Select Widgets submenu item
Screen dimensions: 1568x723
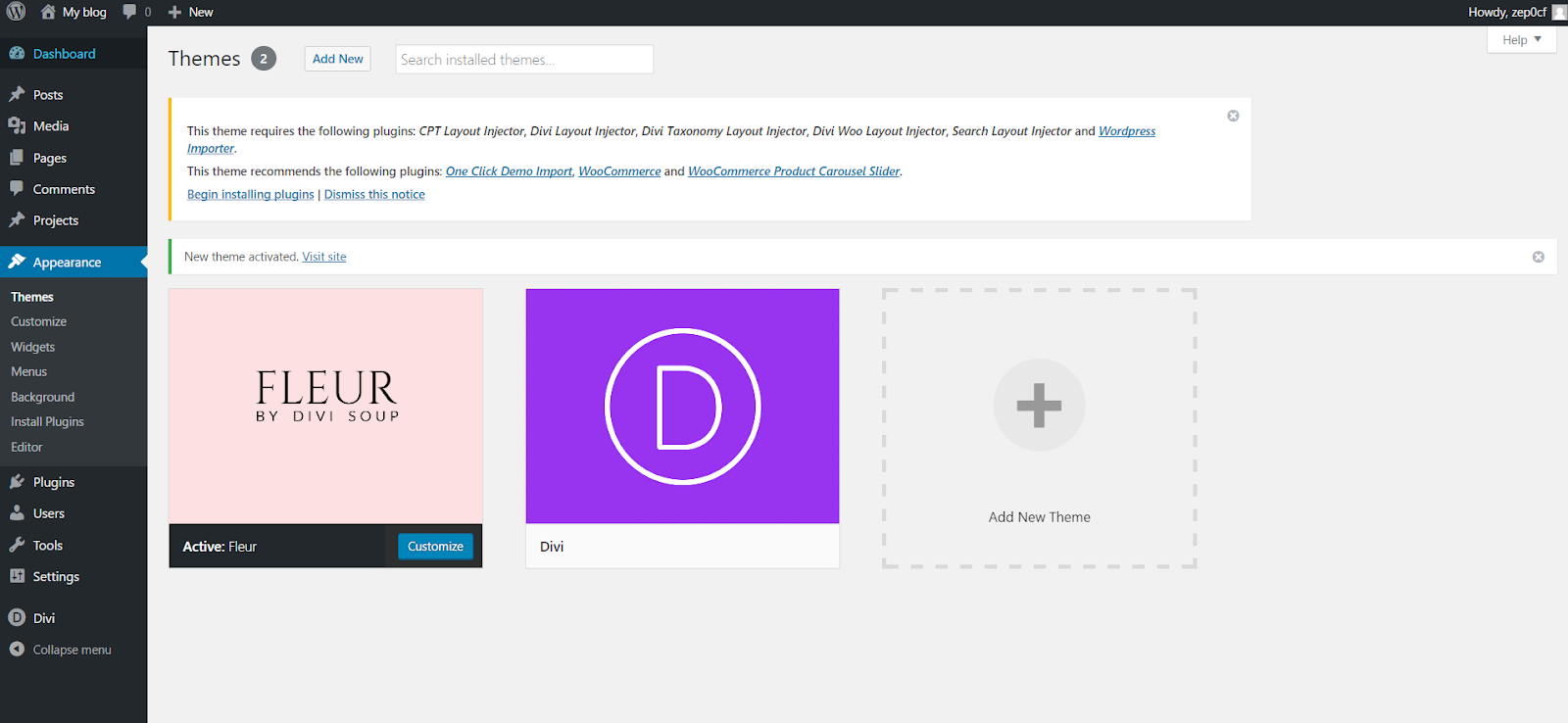pos(33,347)
